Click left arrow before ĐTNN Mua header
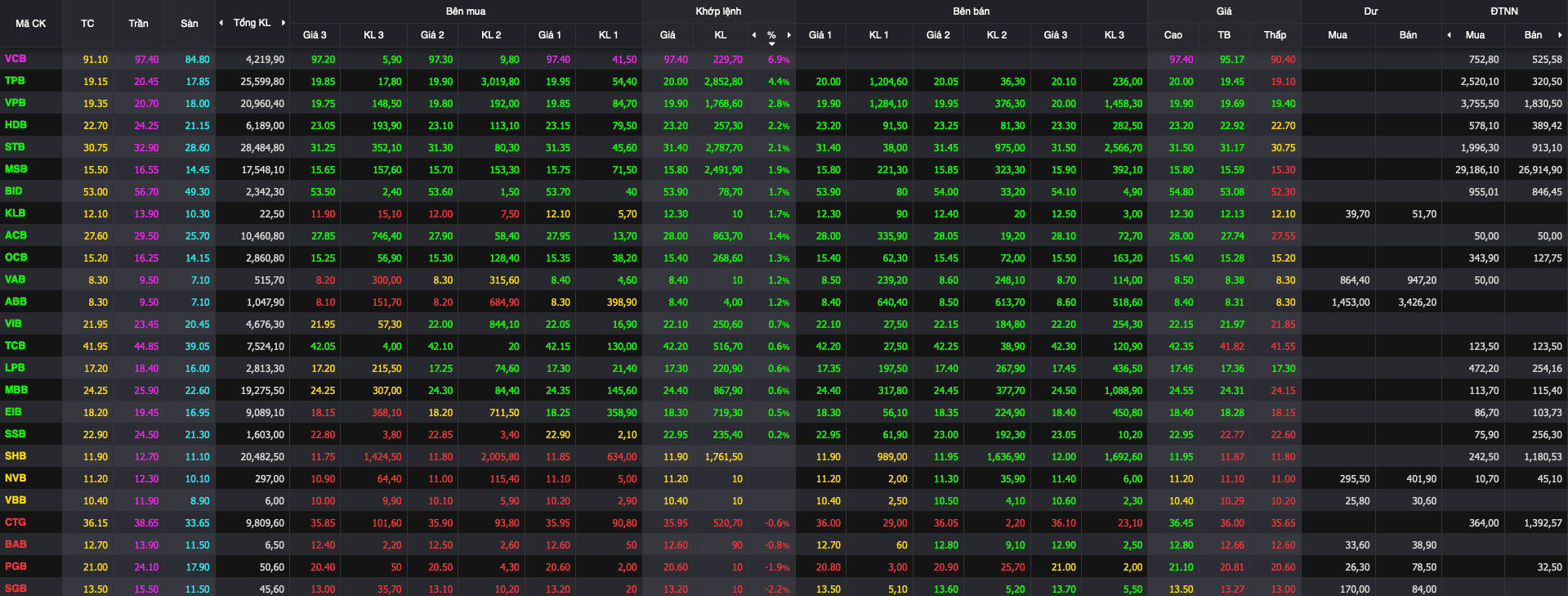The height and width of the screenshot is (596, 1568). coord(1450,35)
